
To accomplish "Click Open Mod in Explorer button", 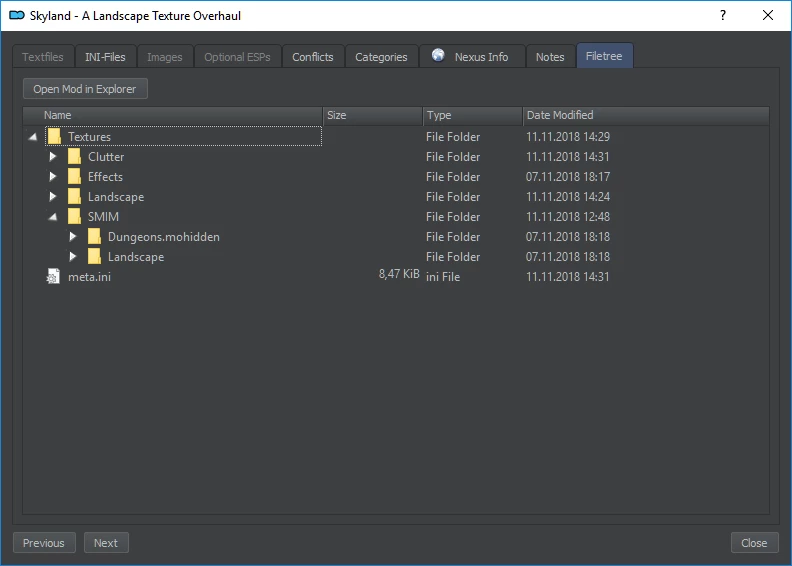I will coord(85,89).
